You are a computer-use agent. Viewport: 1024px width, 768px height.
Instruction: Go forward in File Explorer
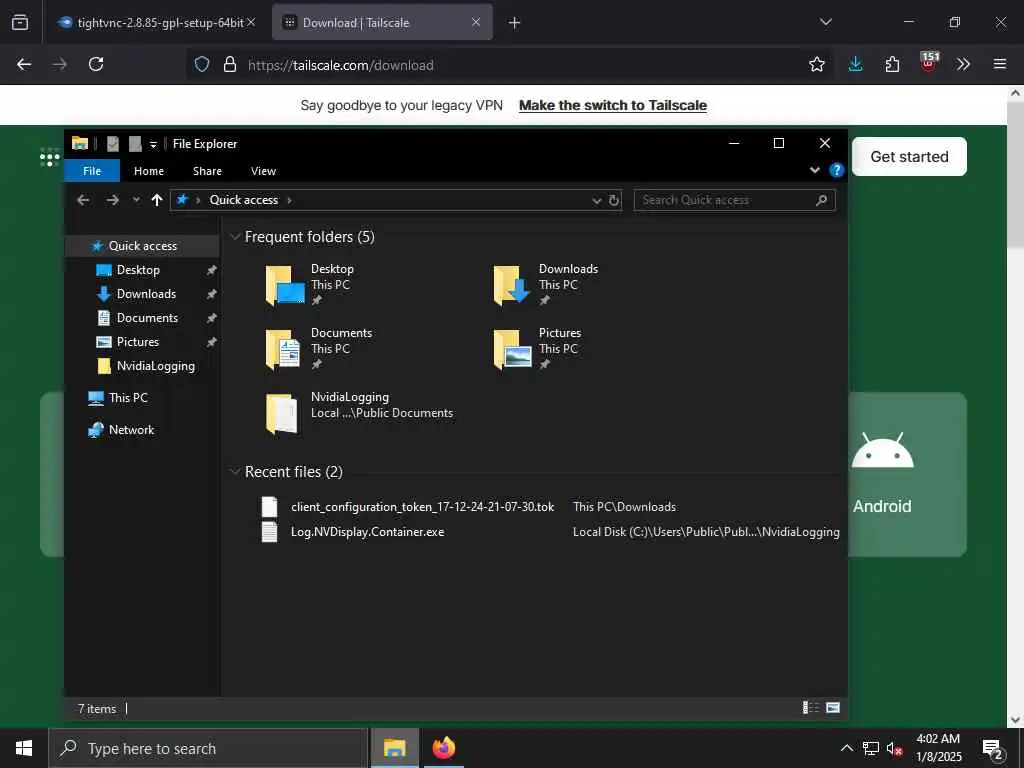[x=113, y=200]
